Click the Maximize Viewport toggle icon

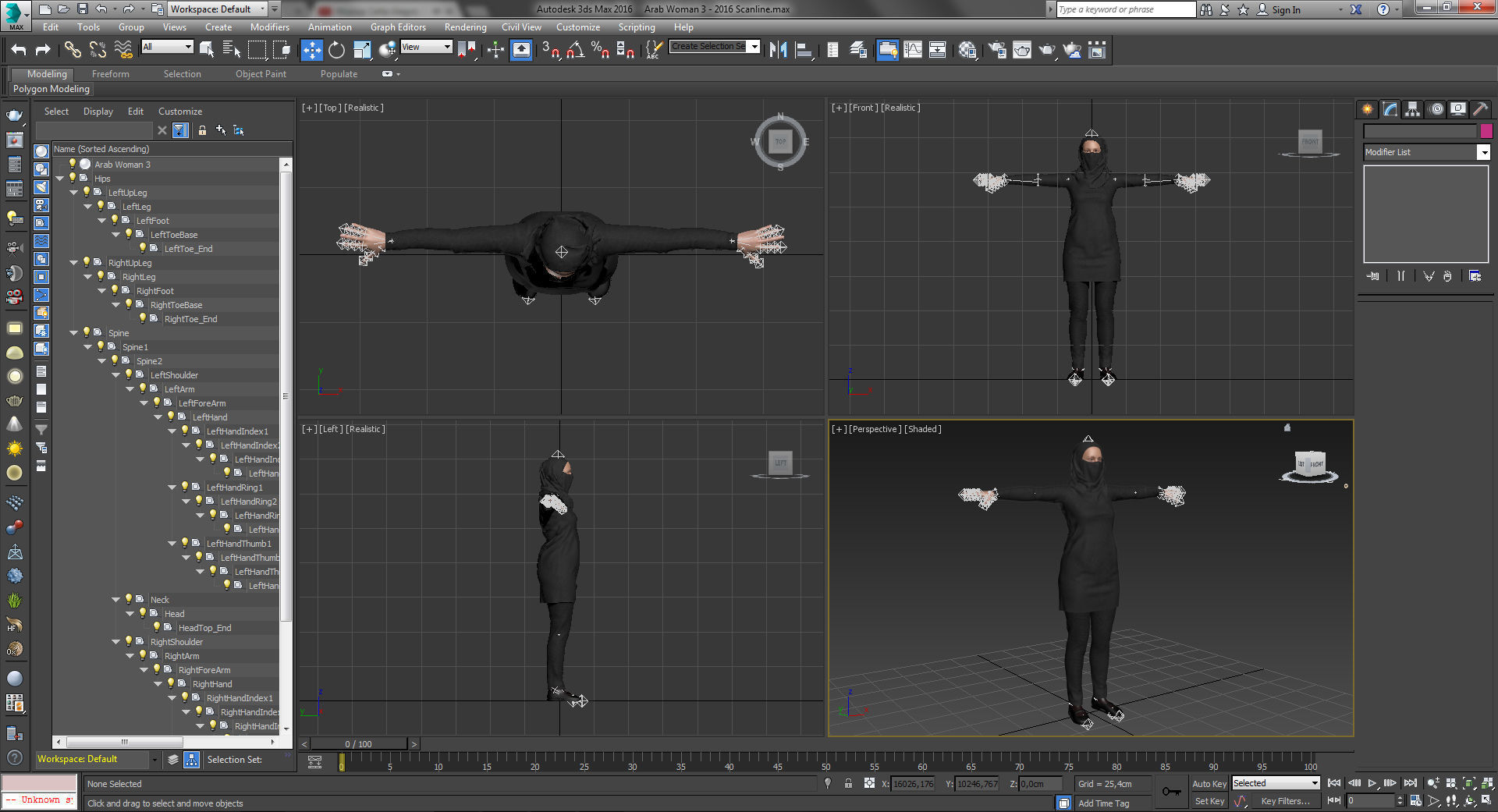1488,801
